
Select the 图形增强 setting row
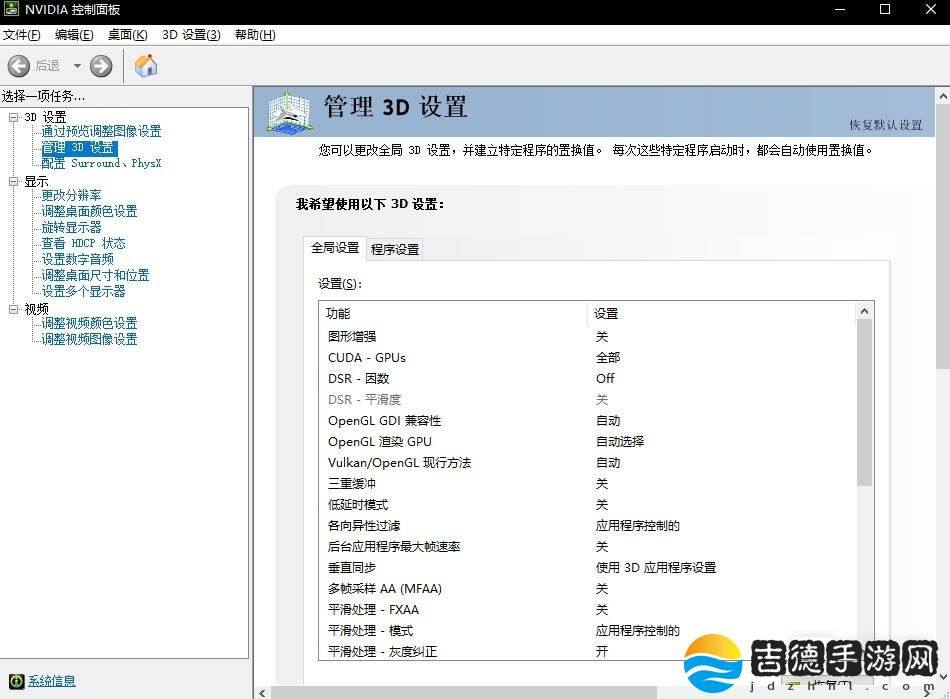[588, 336]
